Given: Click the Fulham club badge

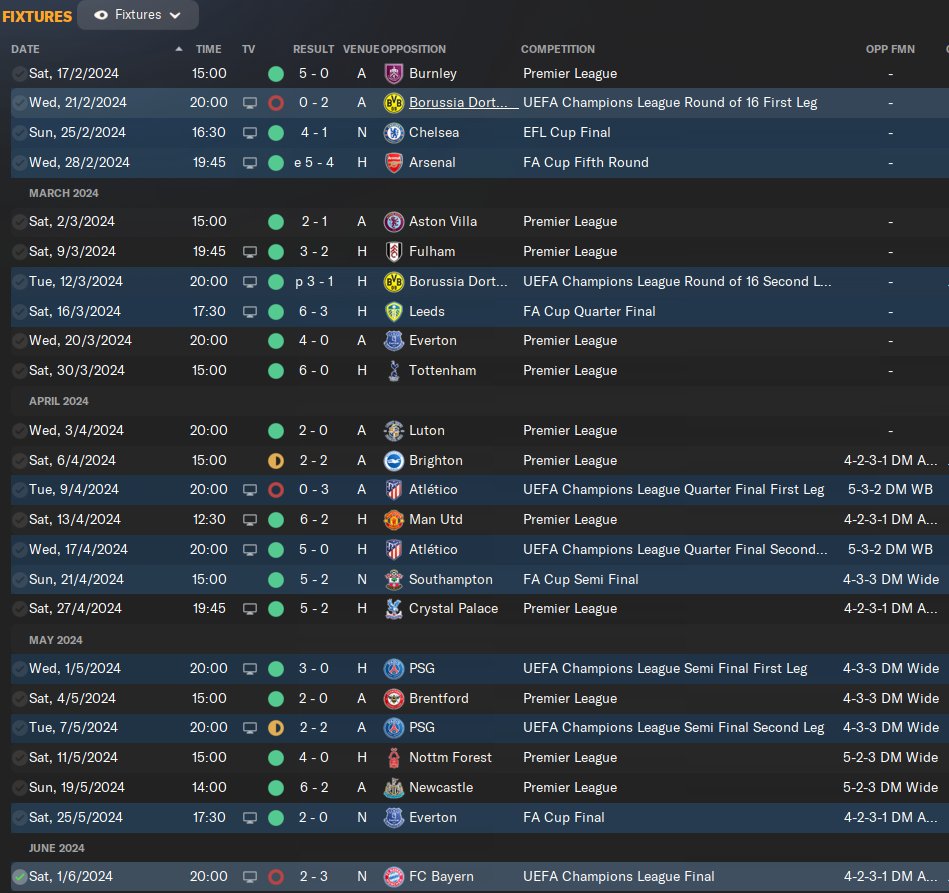Looking at the screenshot, I should tap(394, 251).
